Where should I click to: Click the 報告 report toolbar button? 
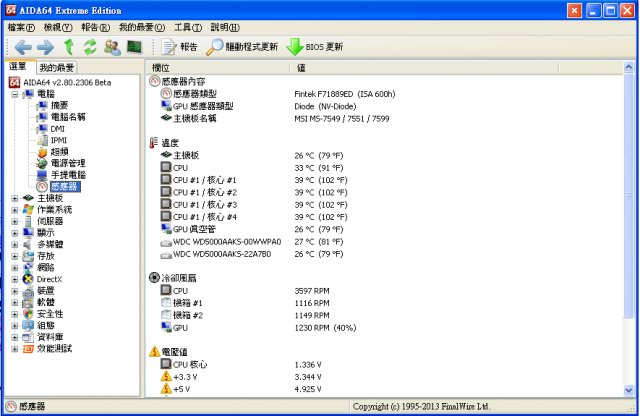coord(179,47)
